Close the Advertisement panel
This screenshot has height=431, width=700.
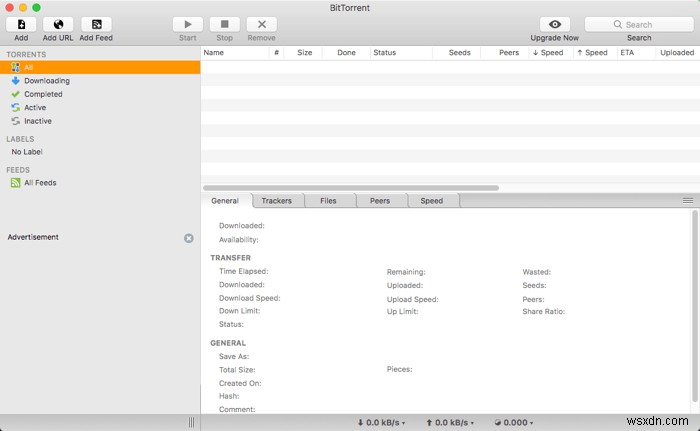[189, 238]
